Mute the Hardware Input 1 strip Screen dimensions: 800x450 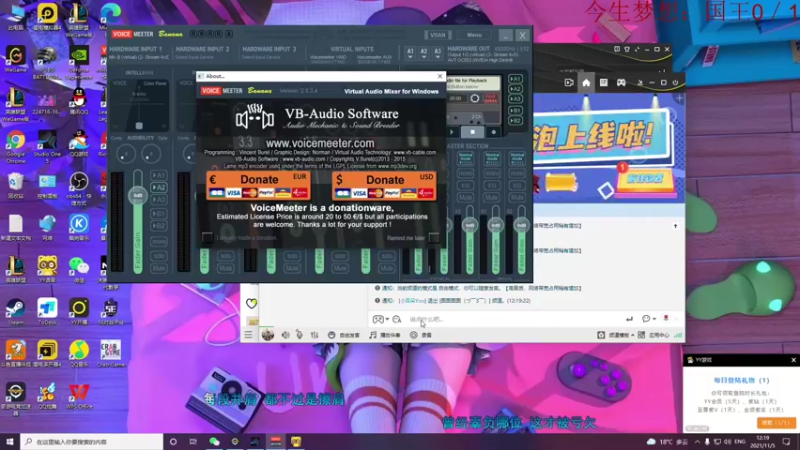pyautogui.click(x=159, y=268)
